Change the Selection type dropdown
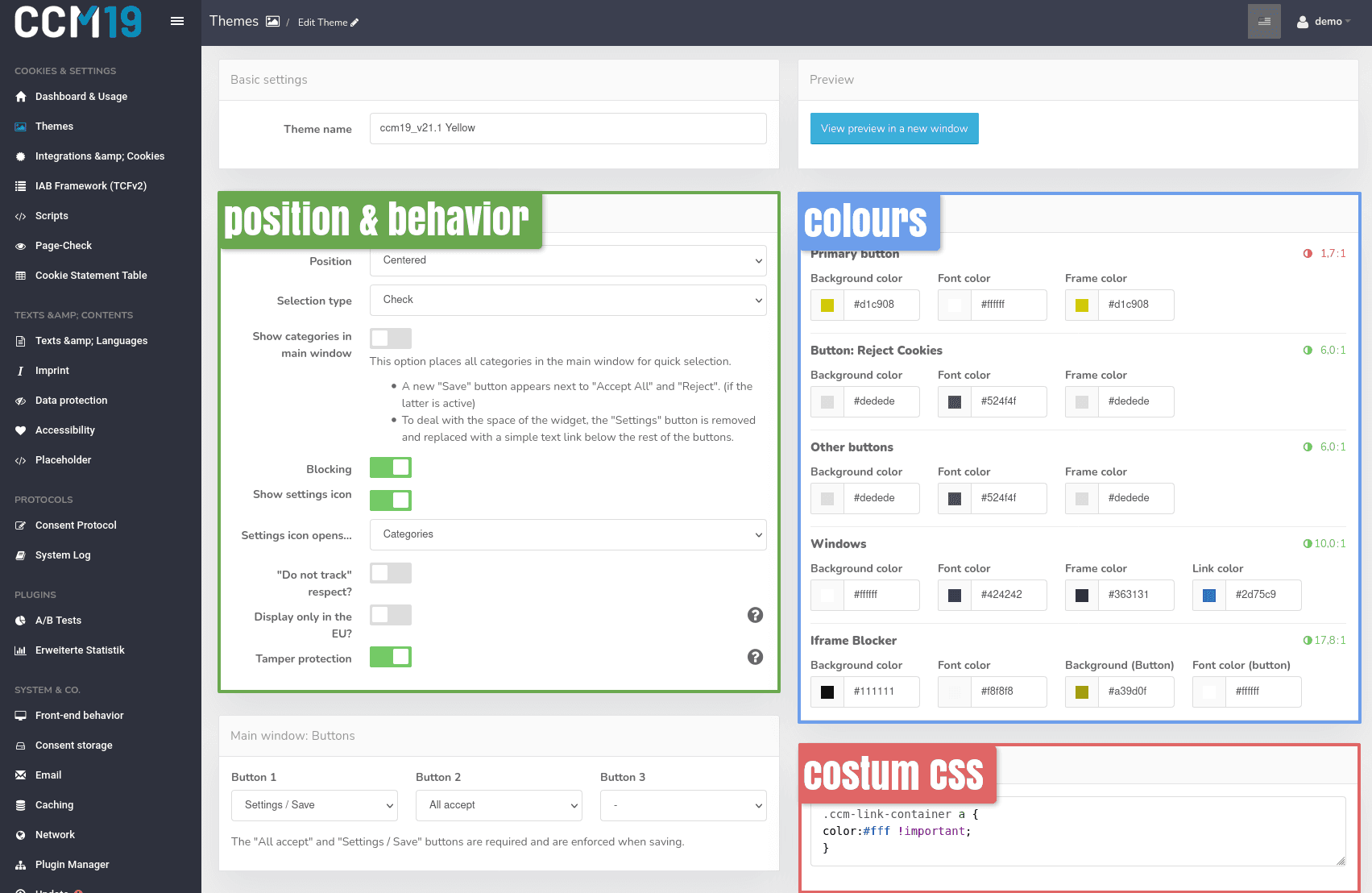The height and width of the screenshot is (893, 1372). click(x=567, y=299)
